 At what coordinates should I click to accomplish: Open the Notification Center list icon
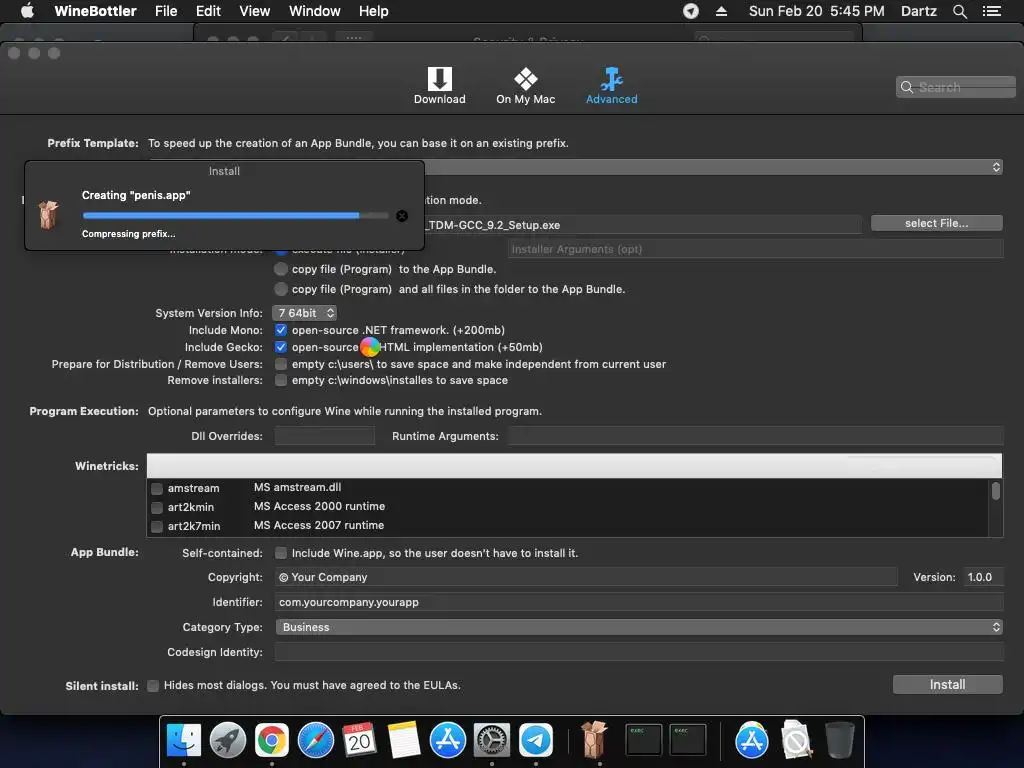pos(991,11)
